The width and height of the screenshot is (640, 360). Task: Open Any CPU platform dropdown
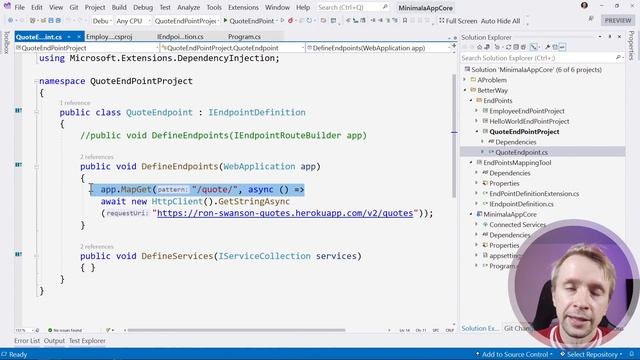coord(133,20)
